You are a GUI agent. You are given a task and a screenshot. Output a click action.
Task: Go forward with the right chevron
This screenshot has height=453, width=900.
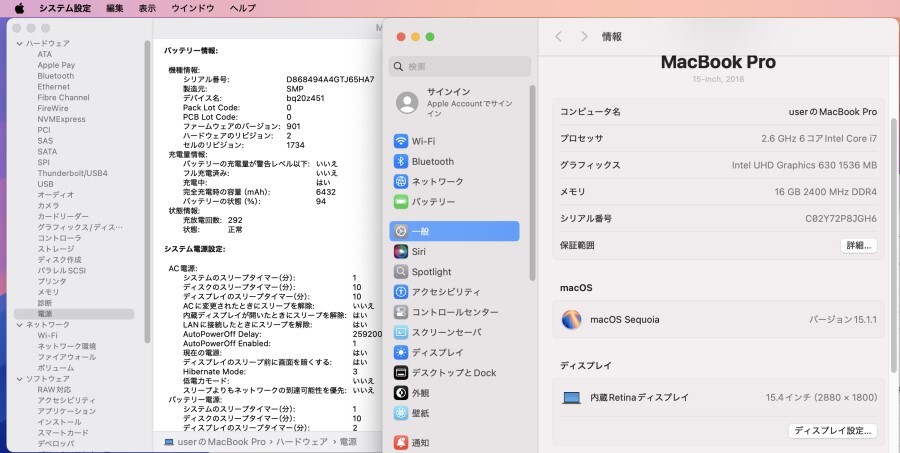point(584,37)
